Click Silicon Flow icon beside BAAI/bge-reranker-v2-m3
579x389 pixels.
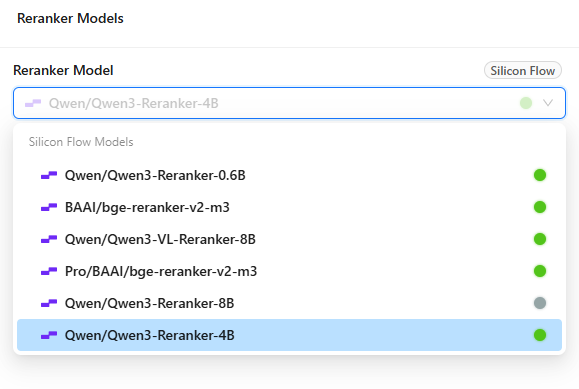point(49,207)
